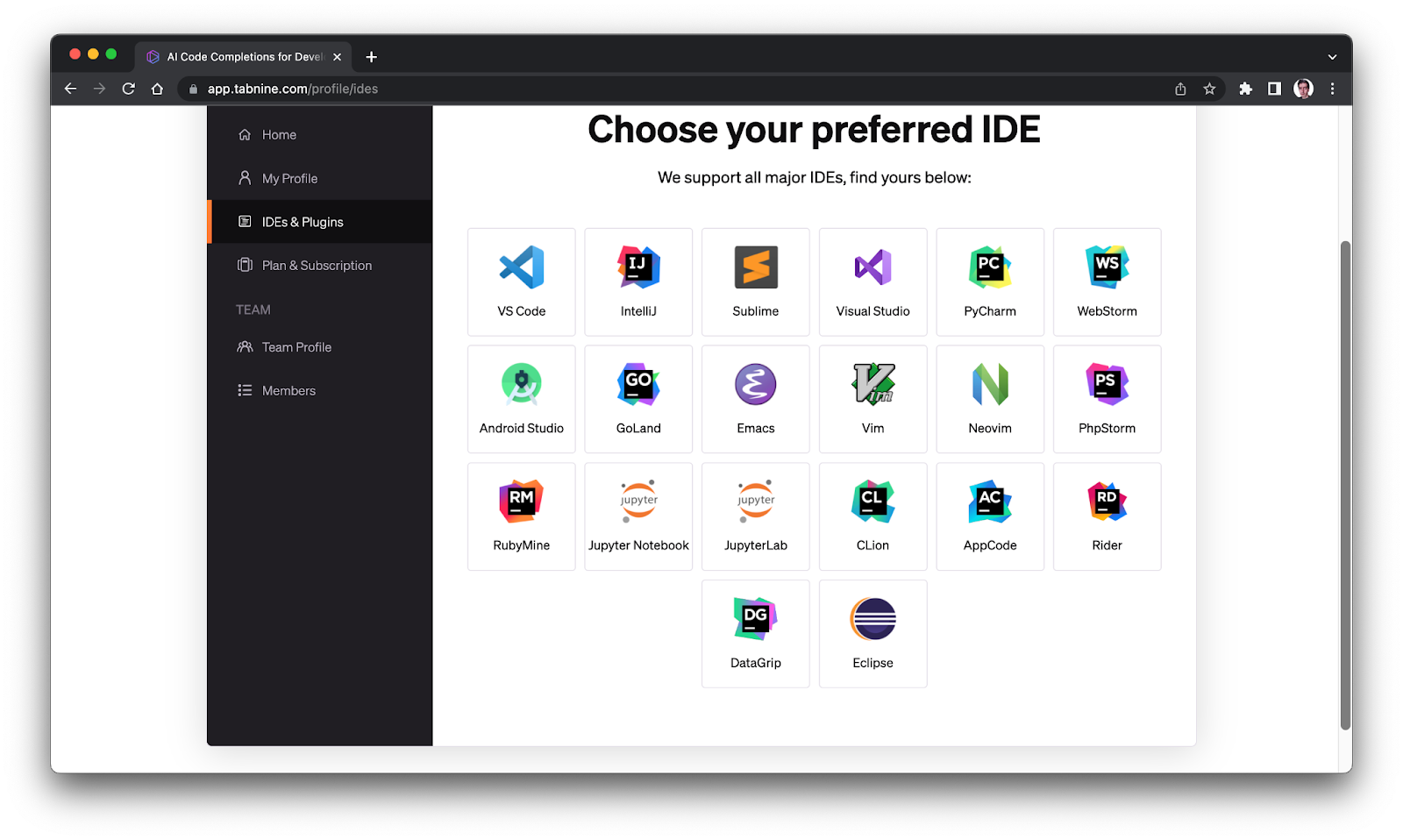Screen dimensions: 1403x840
Task: Pick the DataGrip icon
Action: (x=756, y=619)
